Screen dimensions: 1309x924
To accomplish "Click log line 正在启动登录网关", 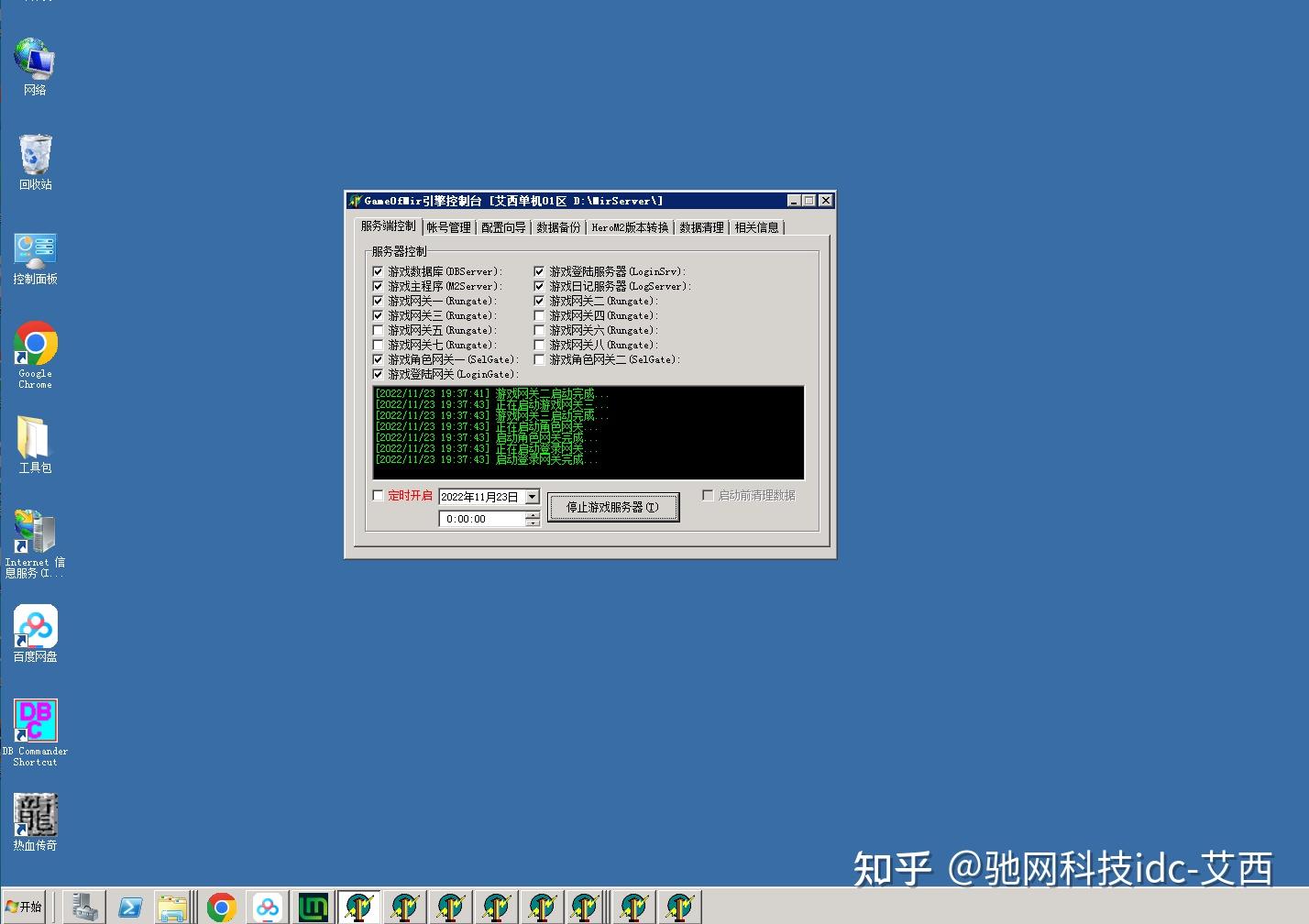I will [486, 448].
